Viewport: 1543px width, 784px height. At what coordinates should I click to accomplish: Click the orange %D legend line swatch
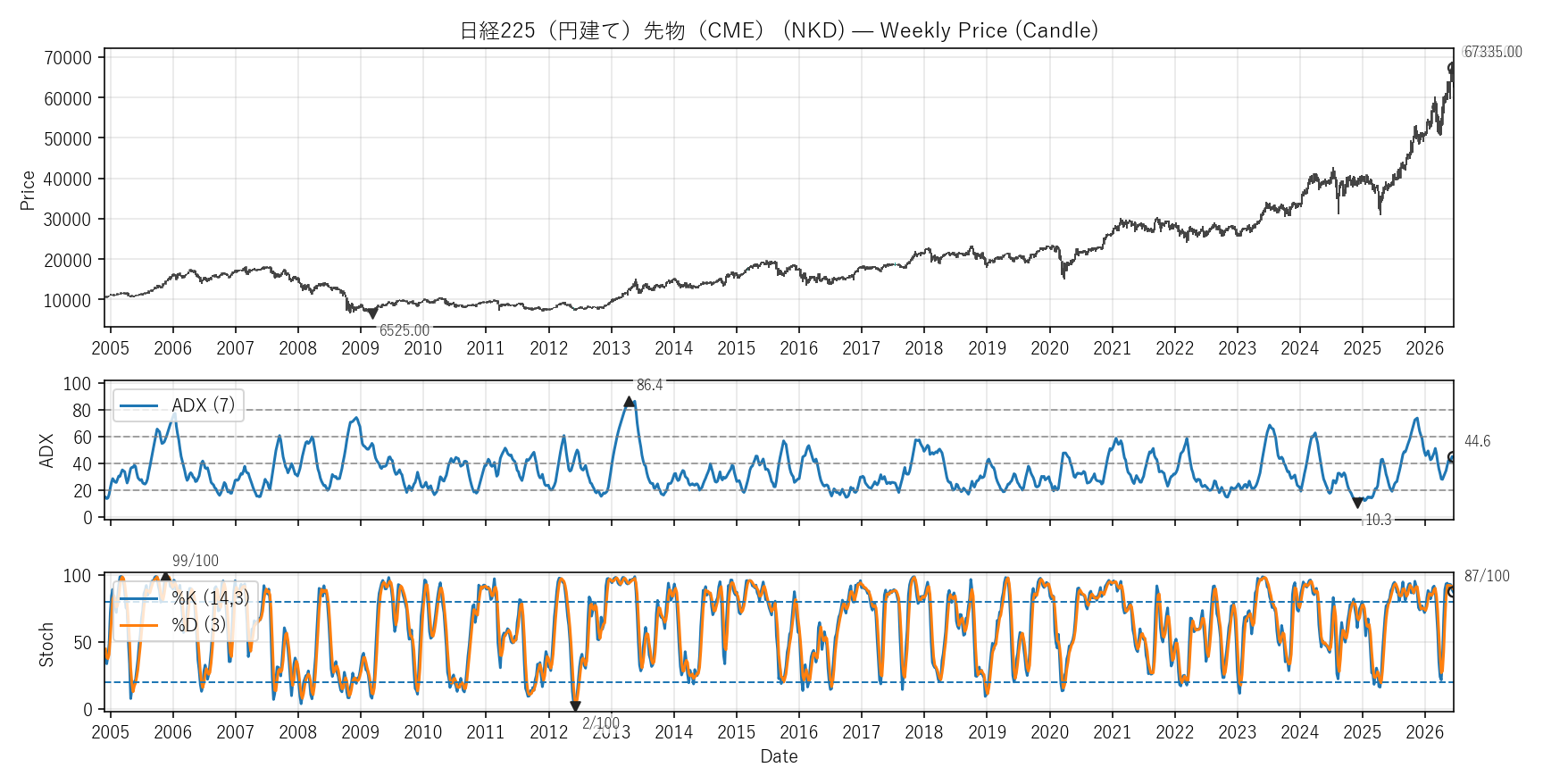pos(138,625)
